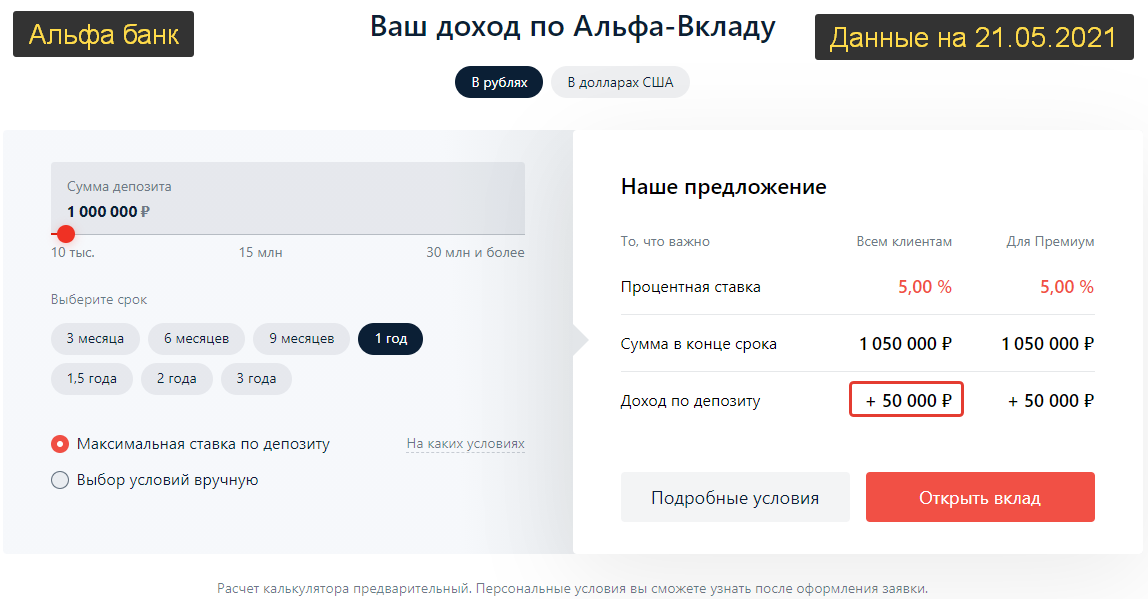Screen dimensions: 1148x599
Task: Open the "На каких условиях" link
Action: (465, 443)
